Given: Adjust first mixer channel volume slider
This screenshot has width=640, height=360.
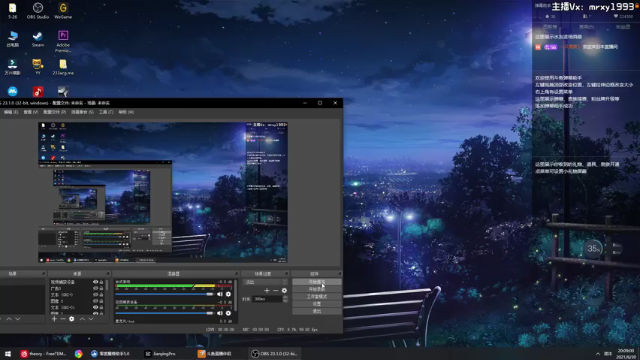Looking at the screenshot, I should (x=164, y=294).
